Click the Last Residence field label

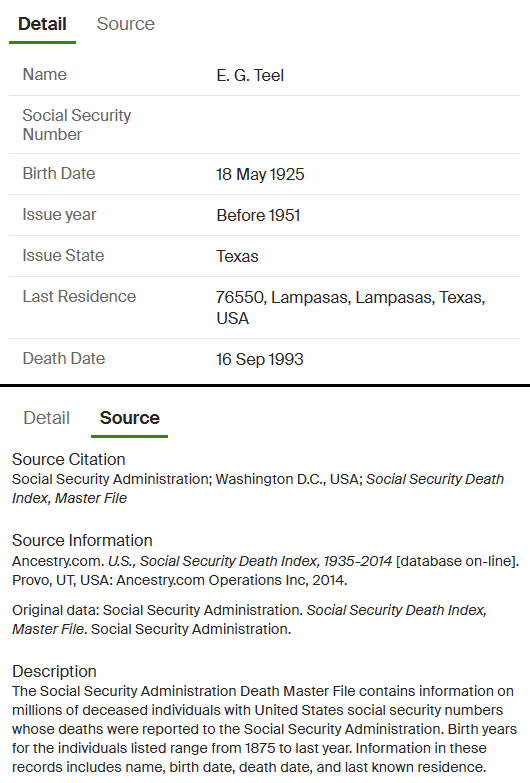click(x=79, y=297)
